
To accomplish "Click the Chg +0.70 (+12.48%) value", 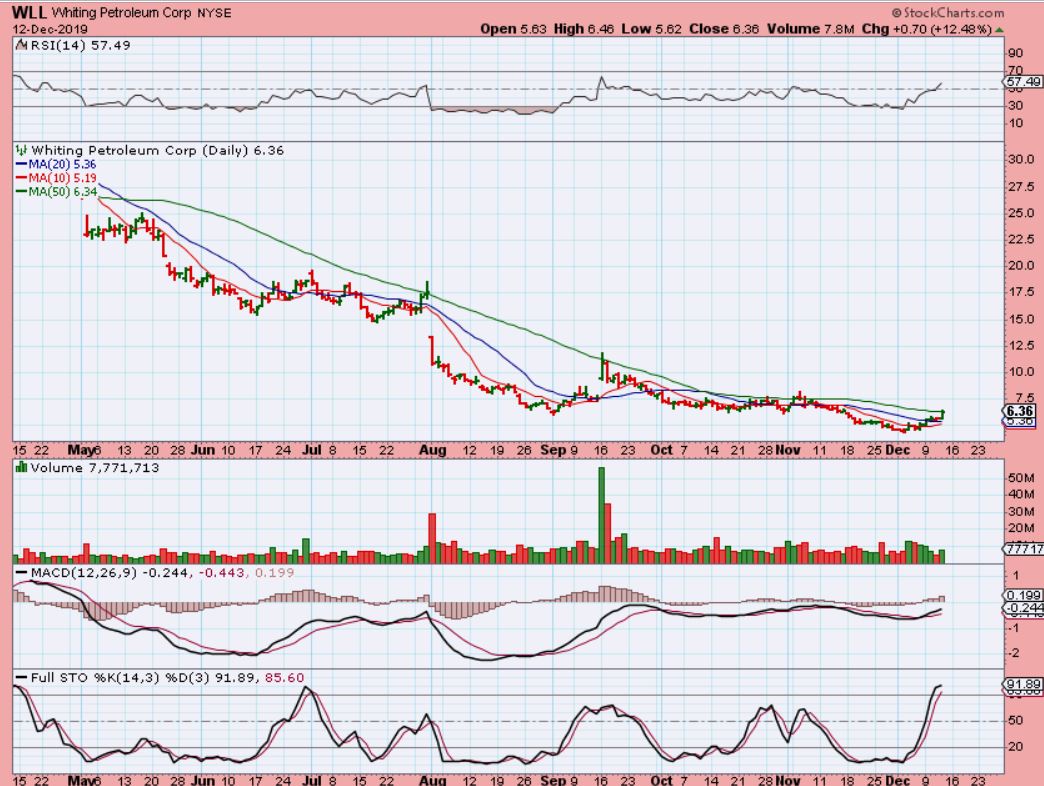I will point(926,29).
